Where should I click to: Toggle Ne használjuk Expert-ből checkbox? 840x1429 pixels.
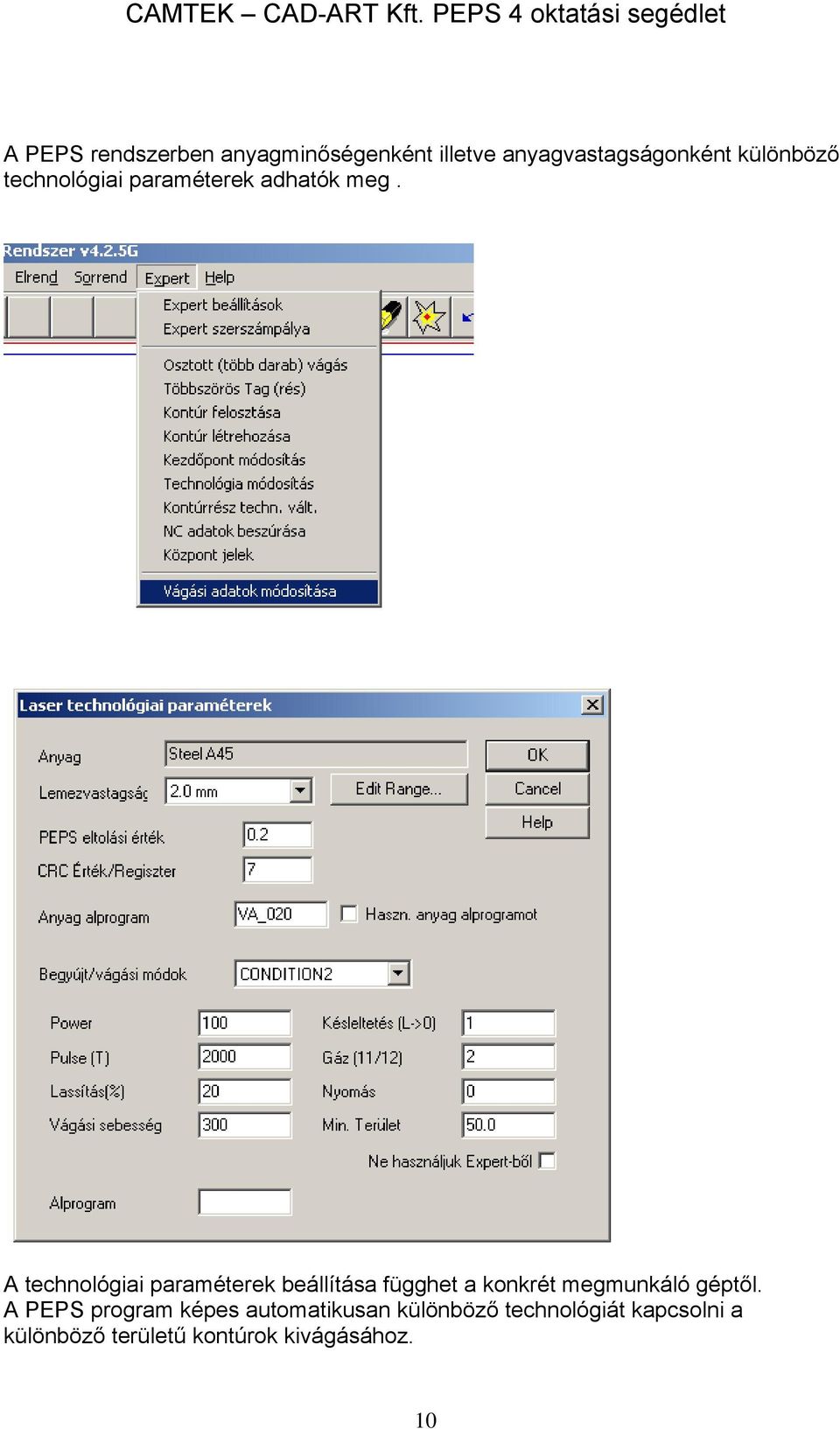(x=548, y=1160)
